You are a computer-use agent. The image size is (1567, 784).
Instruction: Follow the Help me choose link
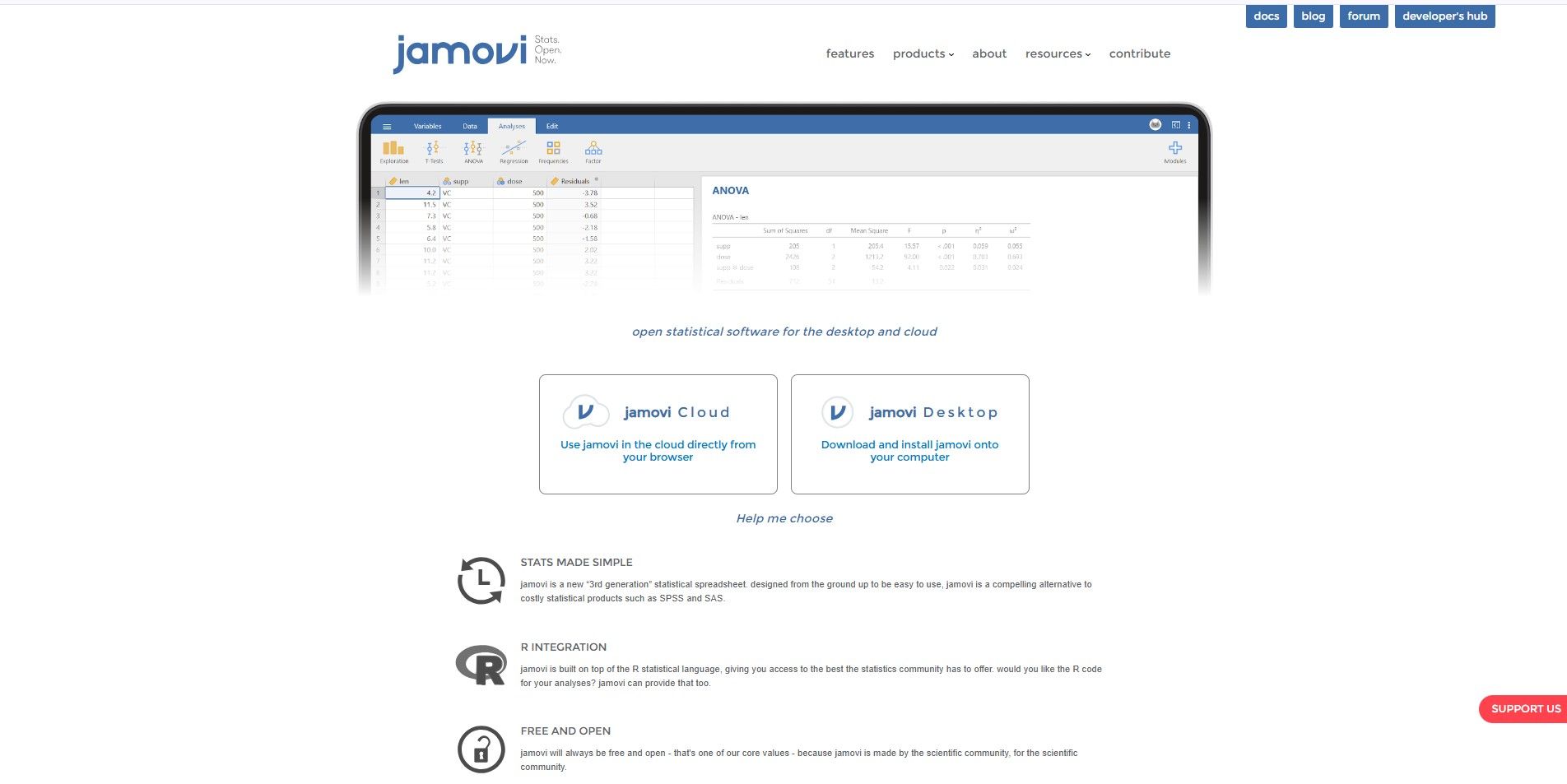(783, 518)
